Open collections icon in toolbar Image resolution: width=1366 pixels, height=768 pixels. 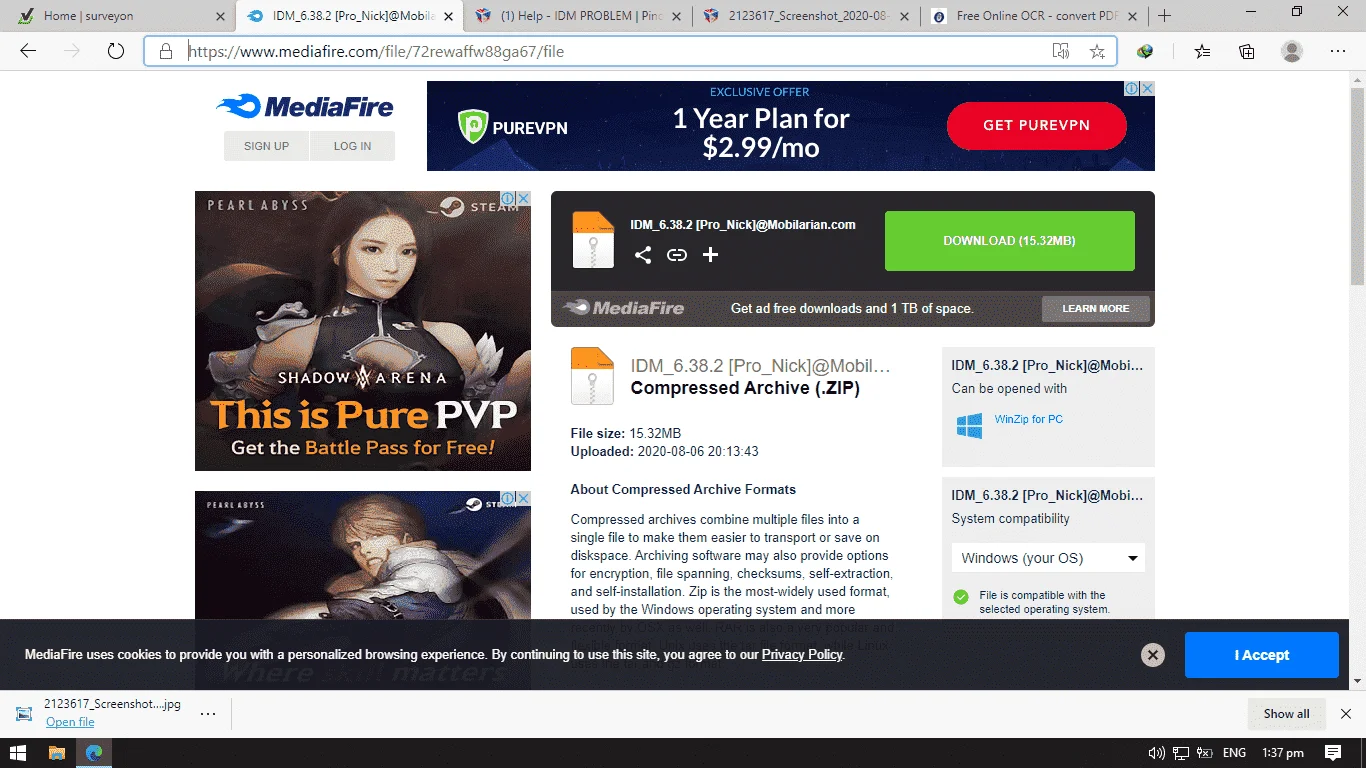click(1247, 51)
